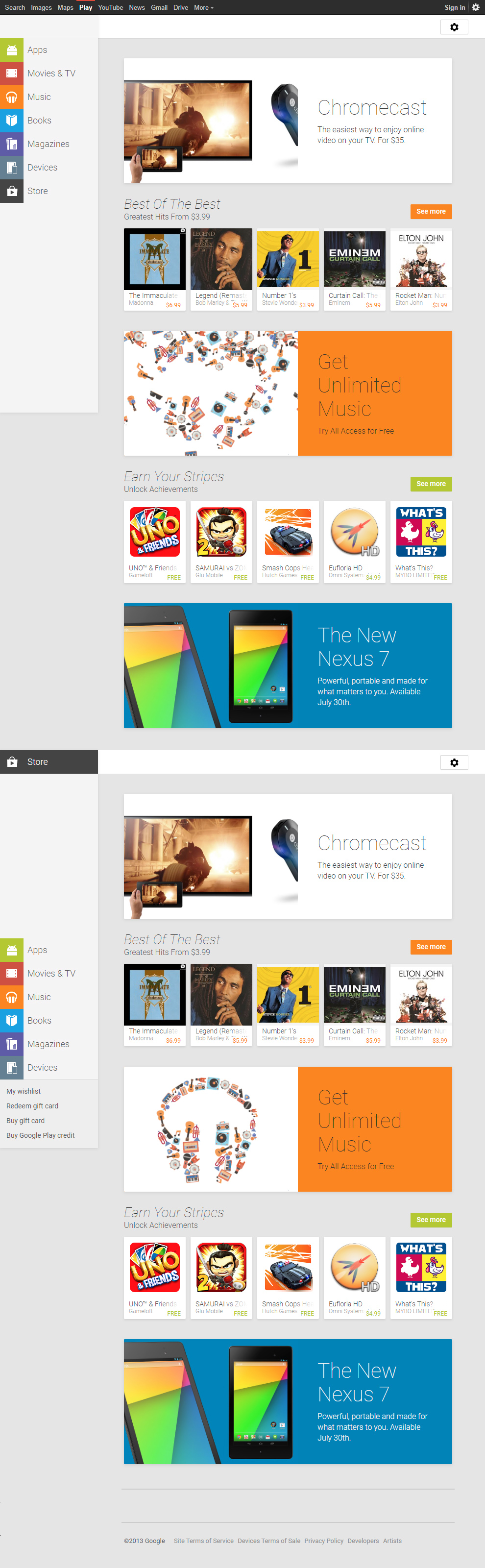The height and width of the screenshot is (1568, 485).
Task: Click Movies & TV film icon in sidebar ending with Store
Action: [12, 73]
